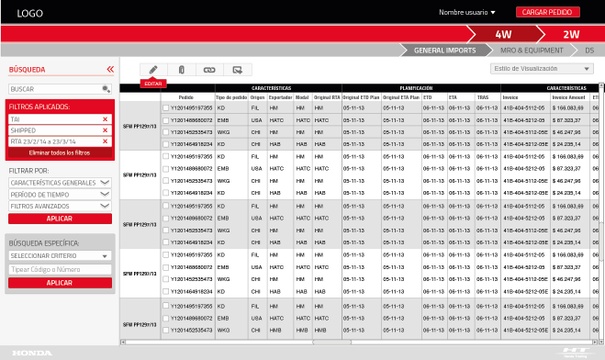The width and height of the screenshot is (605, 360).
Task: Select the General Imports tab
Action: tap(445, 50)
